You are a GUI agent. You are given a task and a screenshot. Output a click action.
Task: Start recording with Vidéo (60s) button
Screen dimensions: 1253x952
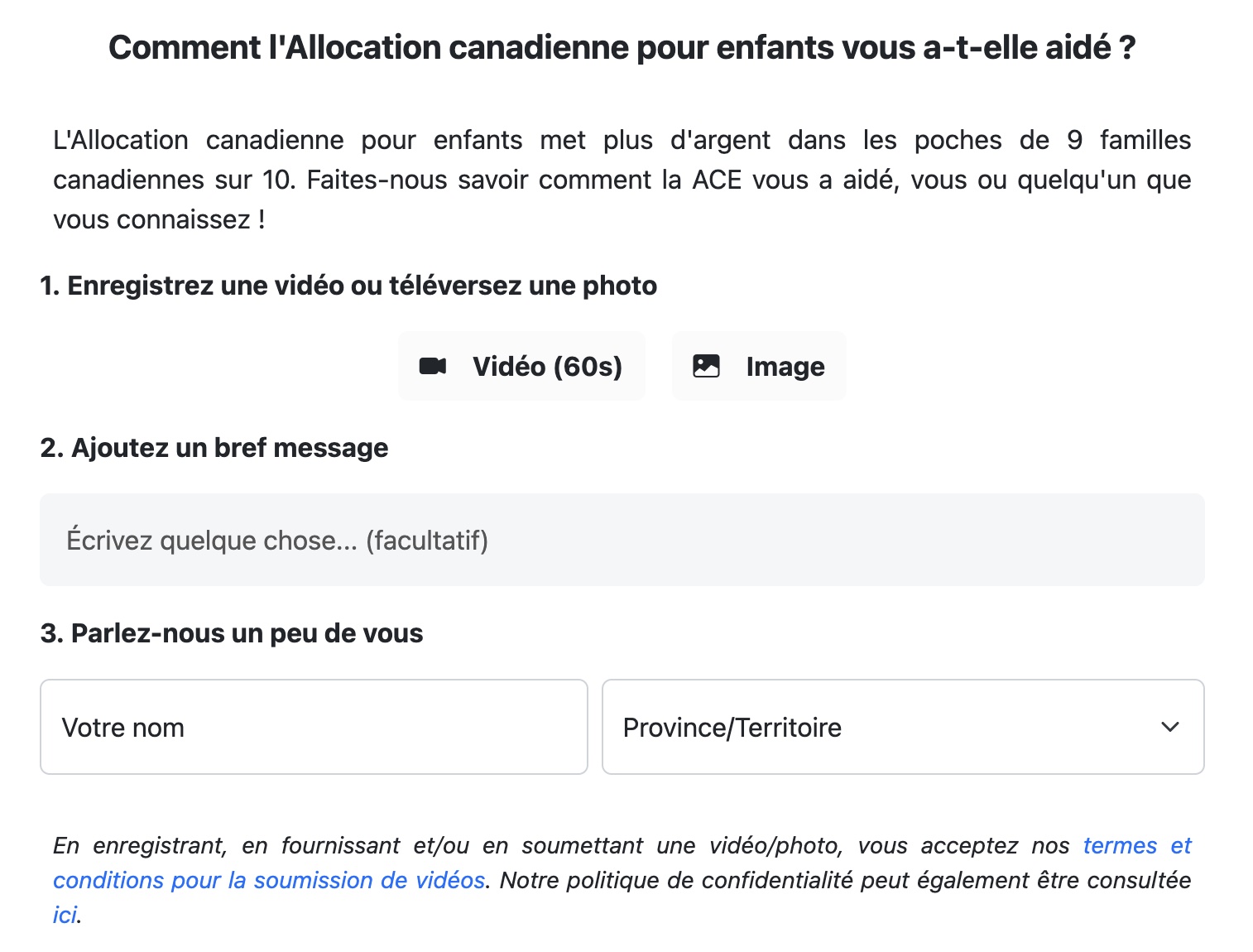(x=521, y=366)
